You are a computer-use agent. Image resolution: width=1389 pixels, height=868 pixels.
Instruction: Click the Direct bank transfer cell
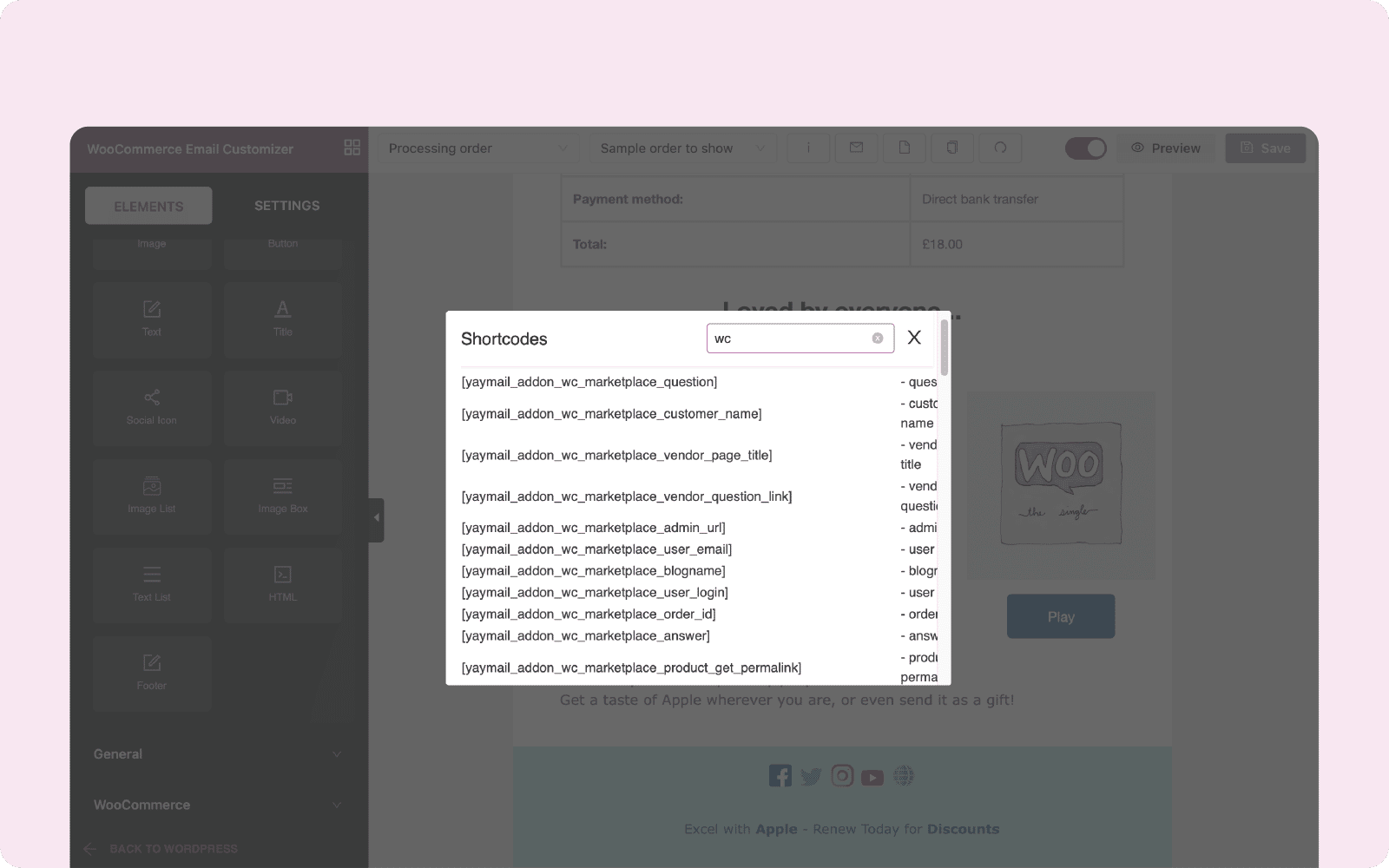point(1017,199)
